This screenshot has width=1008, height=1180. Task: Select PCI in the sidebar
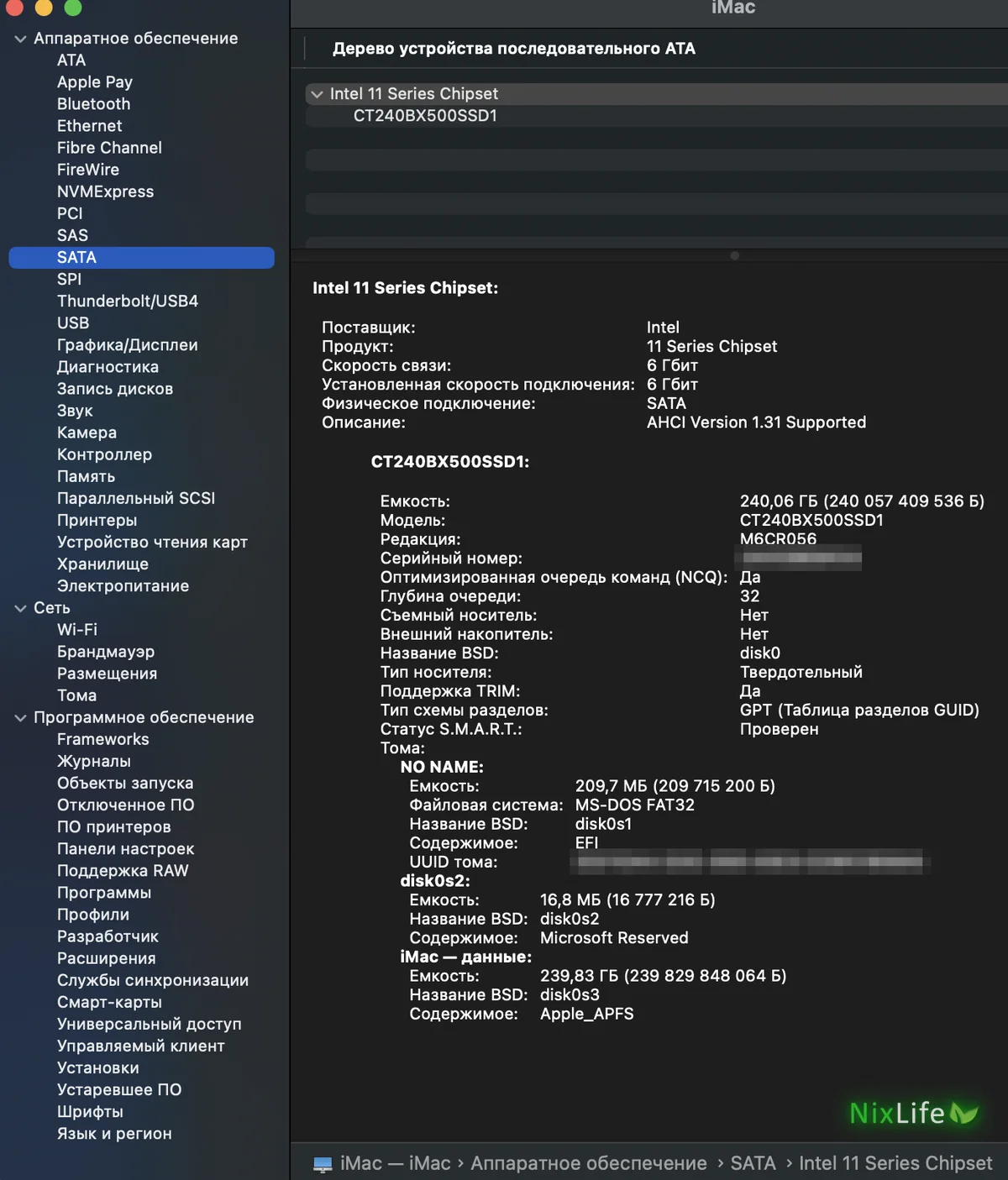coord(70,213)
